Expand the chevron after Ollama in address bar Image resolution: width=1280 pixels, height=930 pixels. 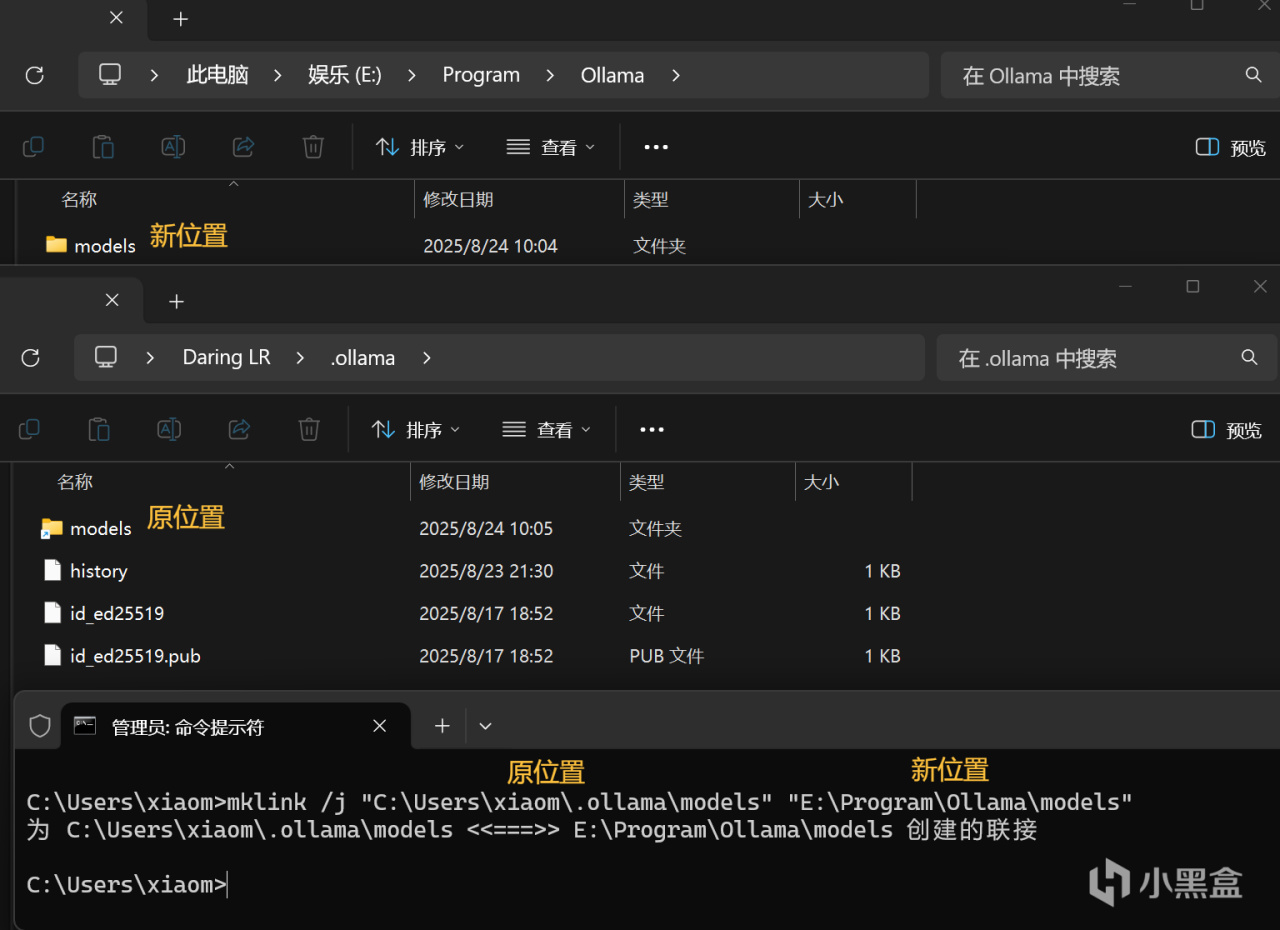tap(676, 75)
